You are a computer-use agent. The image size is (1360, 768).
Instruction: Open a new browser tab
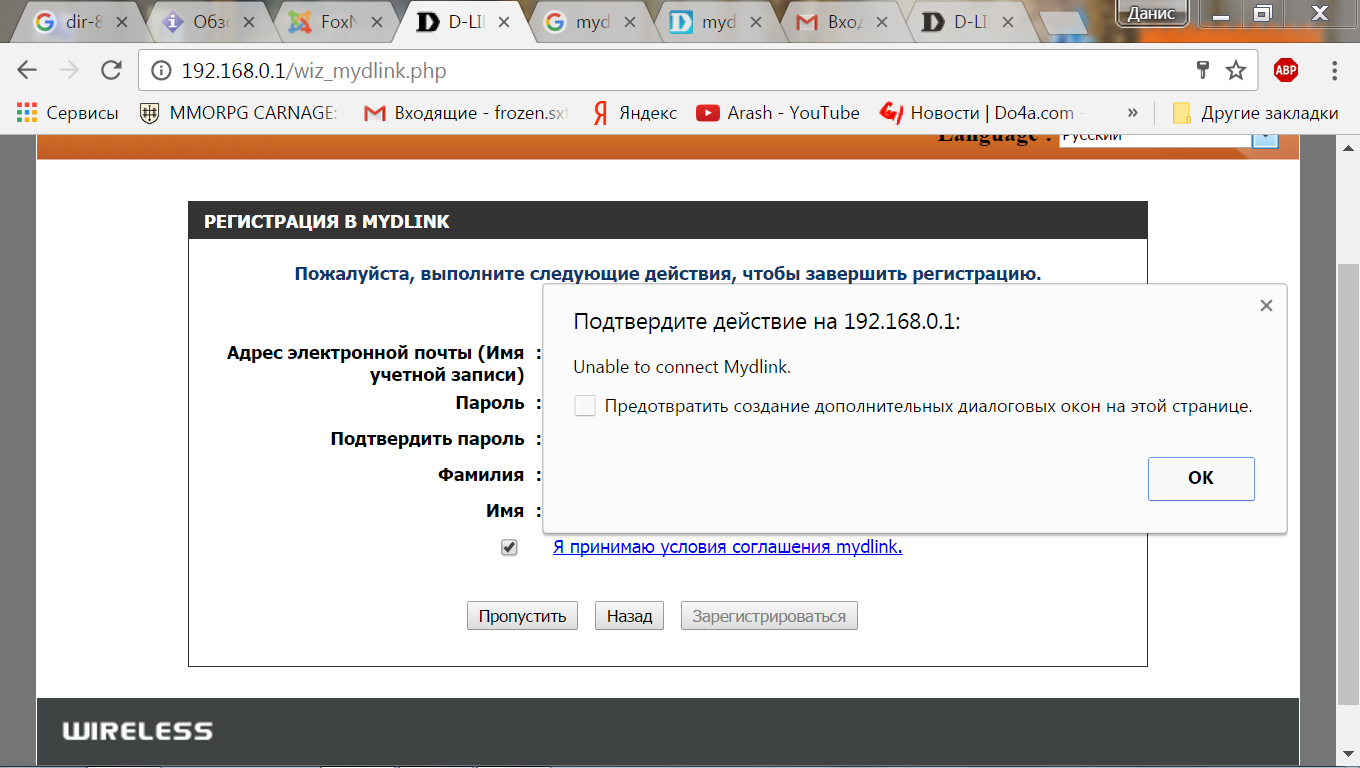click(x=1064, y=24)
